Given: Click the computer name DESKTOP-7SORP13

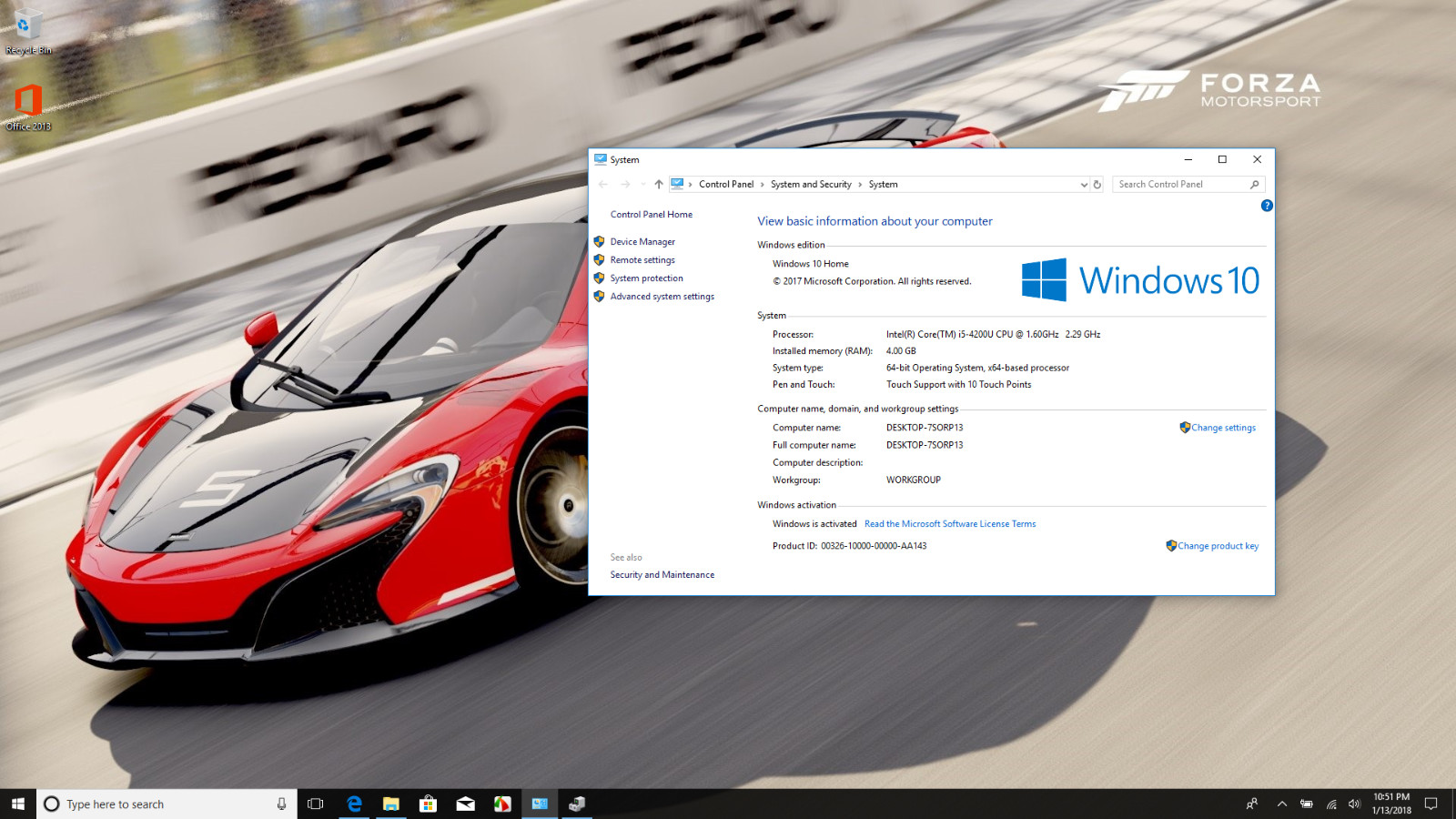Looking at the screenshot, I should click(x=925, y=428).
